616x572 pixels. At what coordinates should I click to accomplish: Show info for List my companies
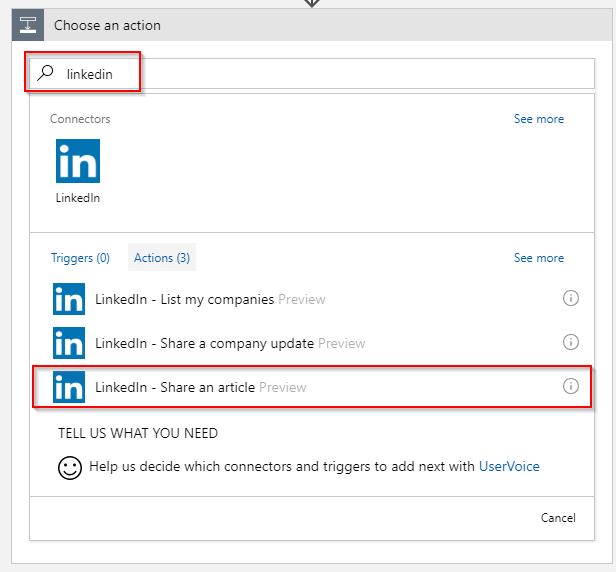coord(570,298)
